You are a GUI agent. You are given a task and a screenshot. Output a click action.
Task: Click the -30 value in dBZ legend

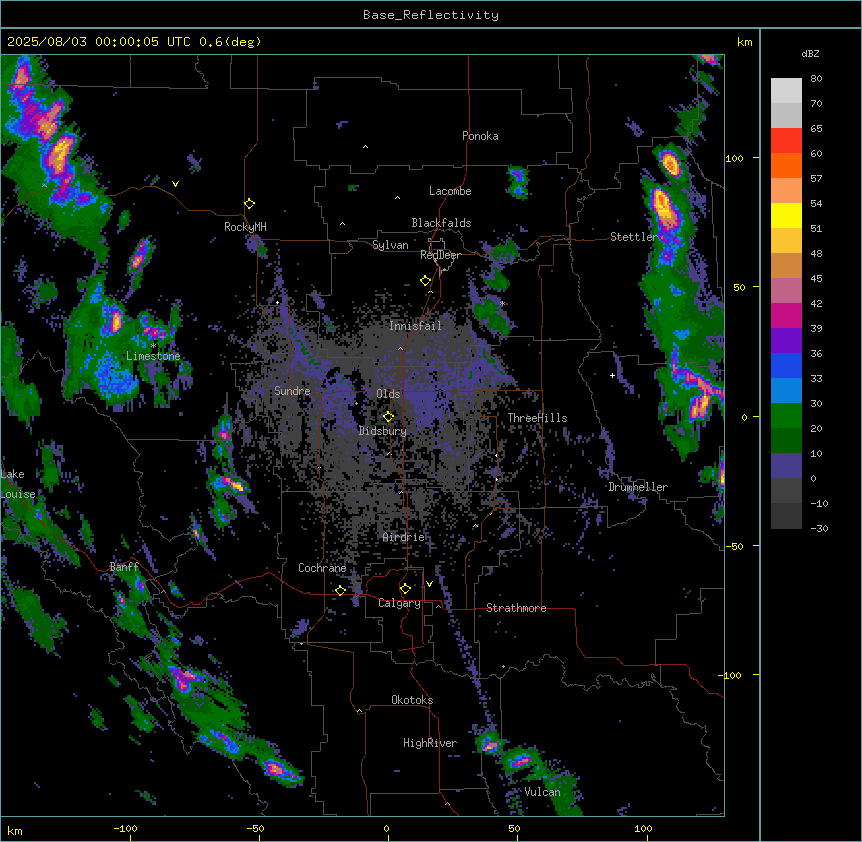[x=819, y=528]
